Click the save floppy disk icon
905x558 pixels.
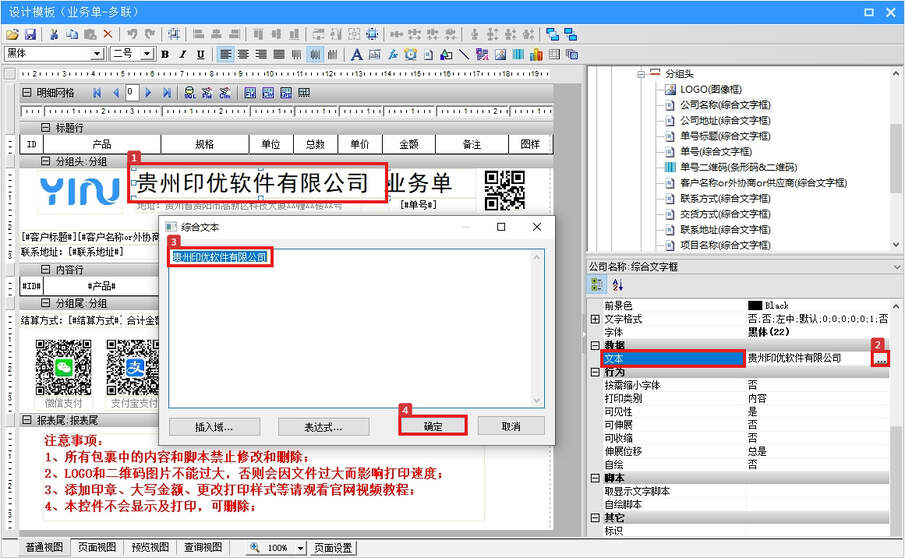pos(30,35)
